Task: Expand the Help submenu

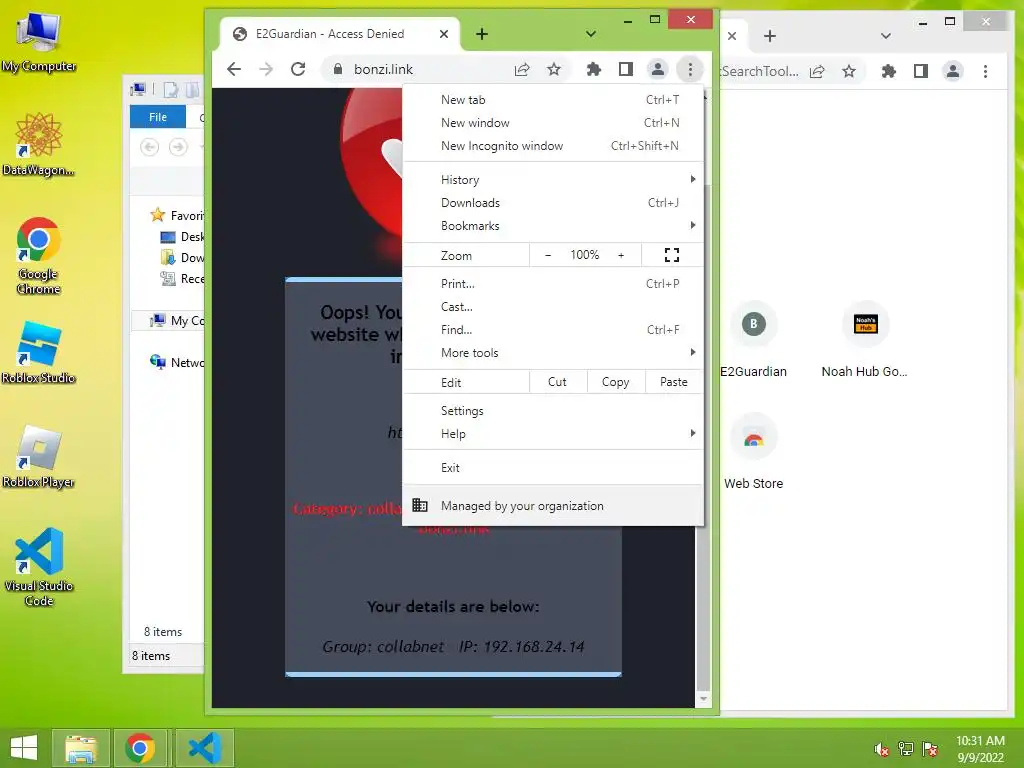Action: [x=553, y=434]
